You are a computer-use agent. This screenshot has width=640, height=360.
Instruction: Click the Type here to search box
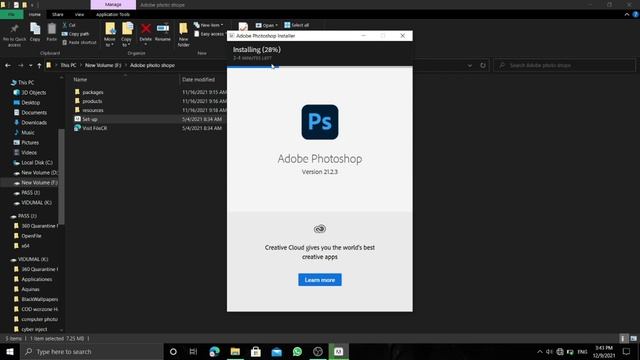click(91, 351)
